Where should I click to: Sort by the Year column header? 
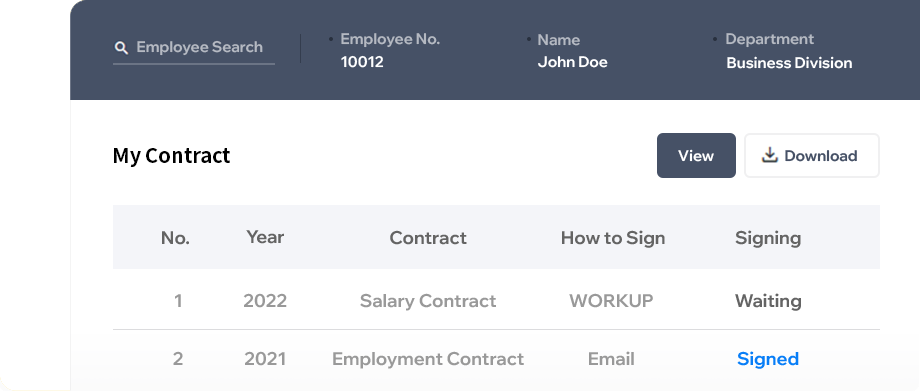265,237
